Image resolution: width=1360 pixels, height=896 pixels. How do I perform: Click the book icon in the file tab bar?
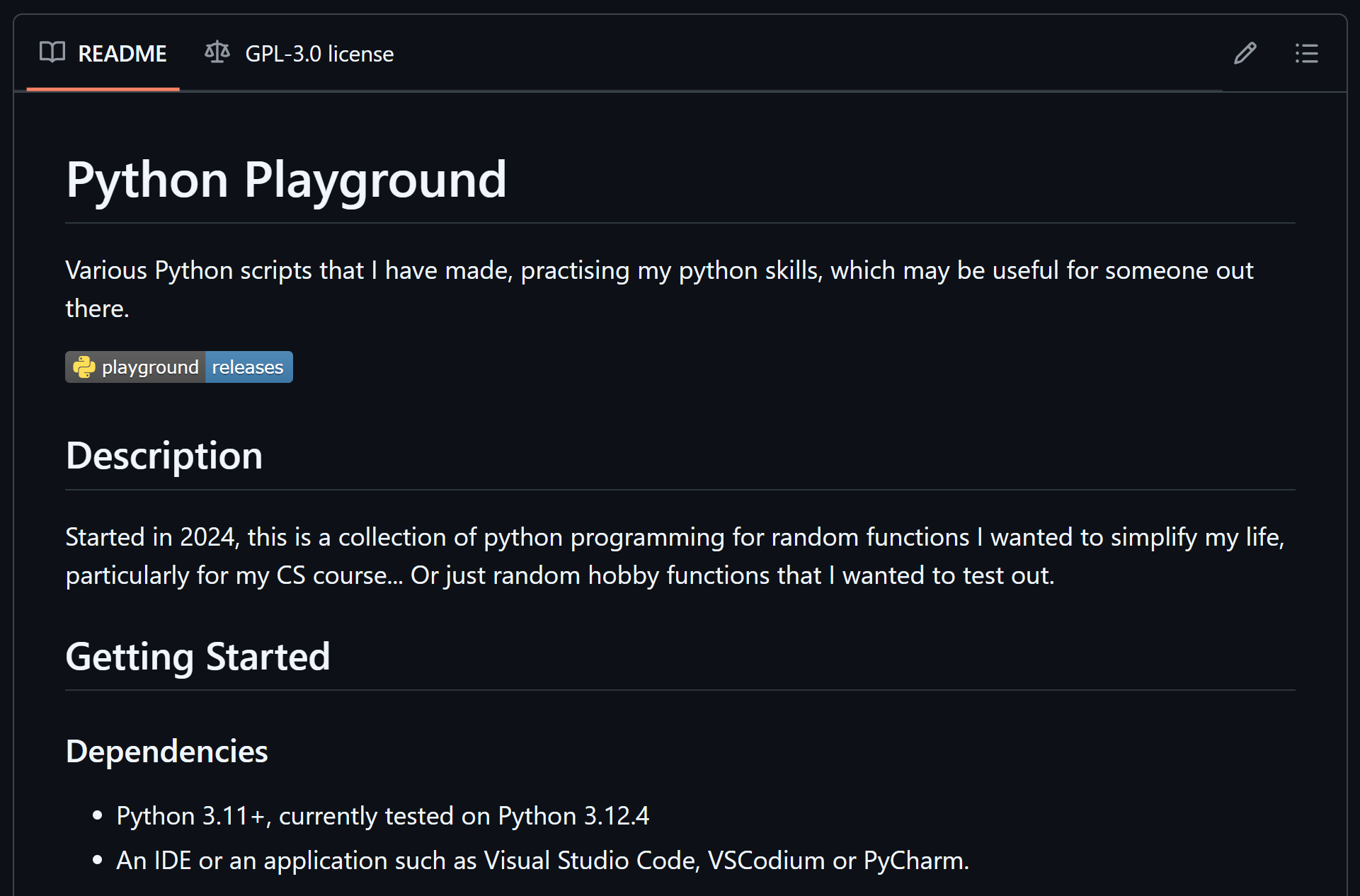click(52, 53)
